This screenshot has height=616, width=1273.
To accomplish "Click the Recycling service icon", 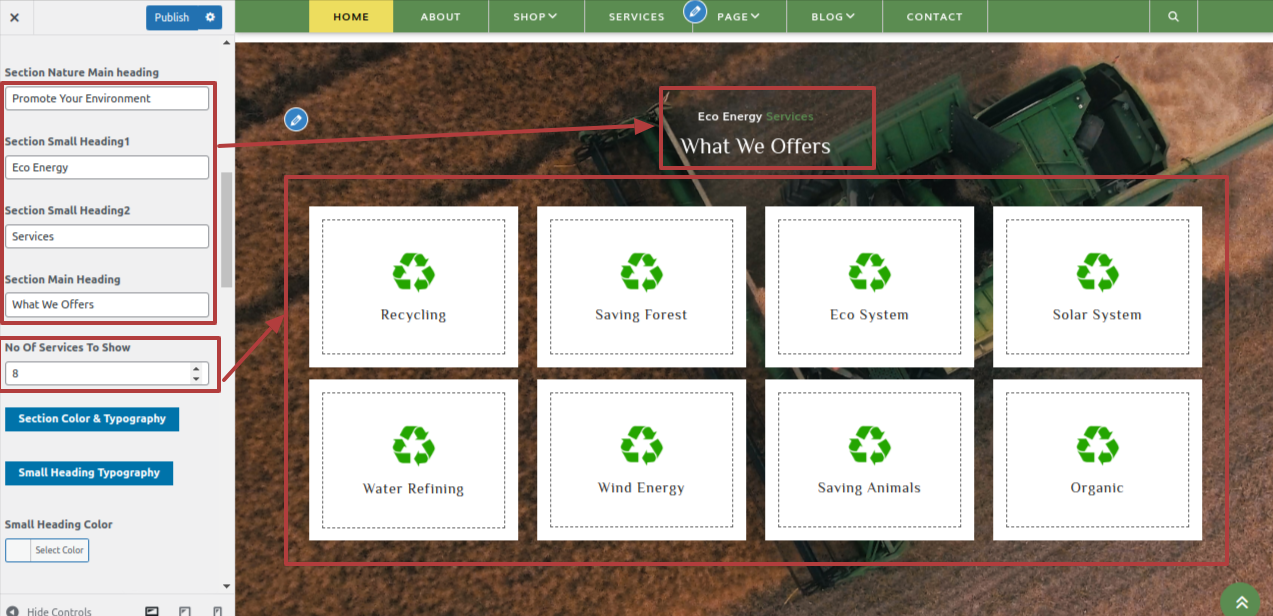I will [x=413, y=273].
